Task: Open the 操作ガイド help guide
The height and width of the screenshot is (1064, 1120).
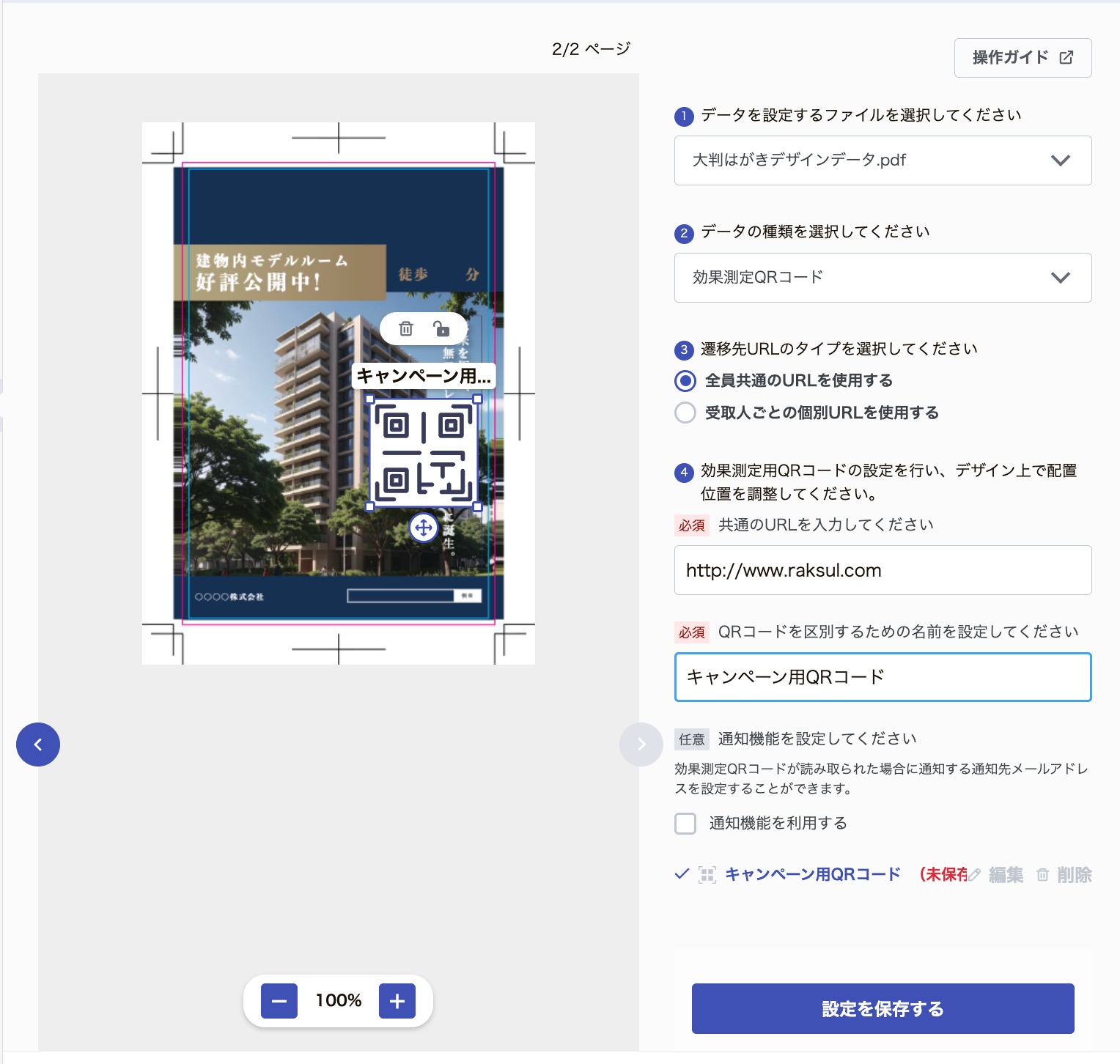Action: point(1023,58)
